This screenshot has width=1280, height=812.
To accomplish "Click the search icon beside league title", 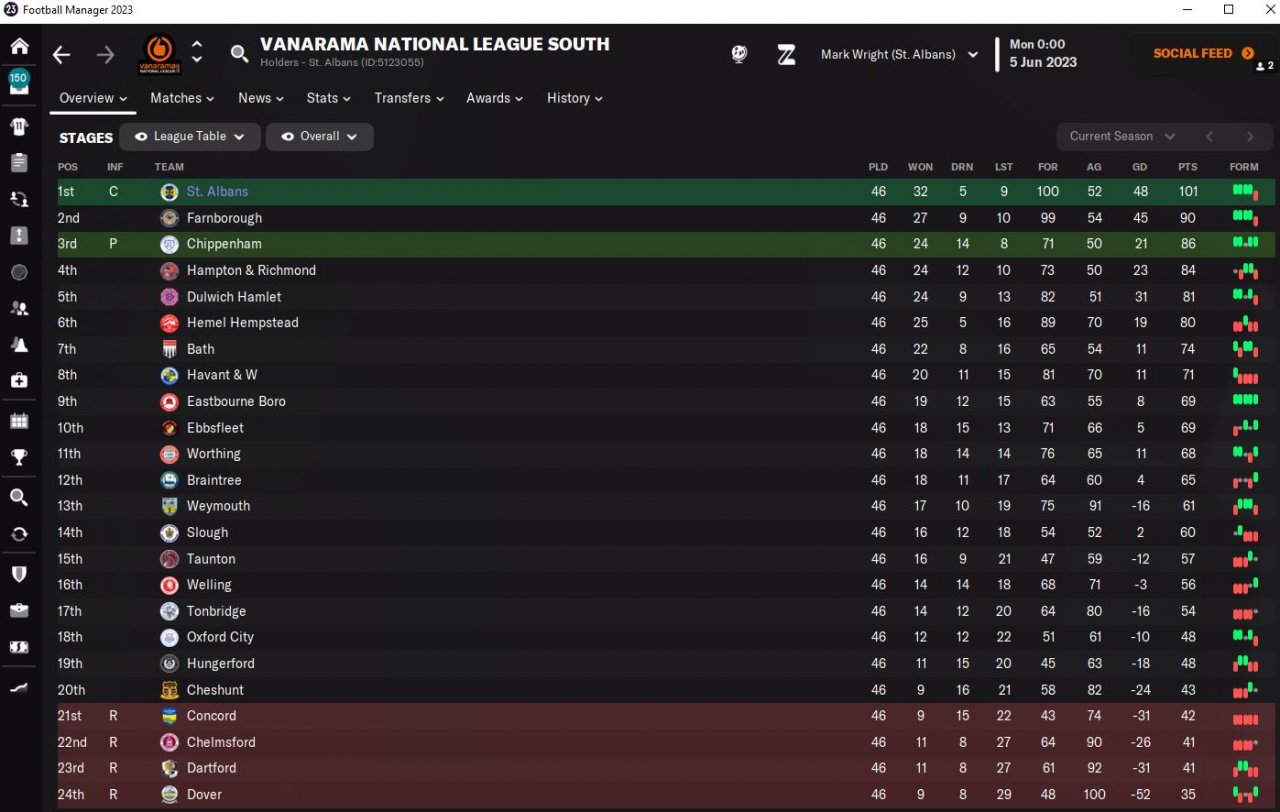I will [x=239, y=54].
